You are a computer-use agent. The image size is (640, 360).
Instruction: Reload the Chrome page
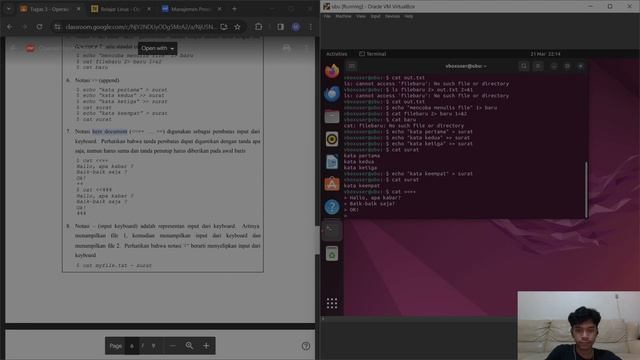[39, 27]
